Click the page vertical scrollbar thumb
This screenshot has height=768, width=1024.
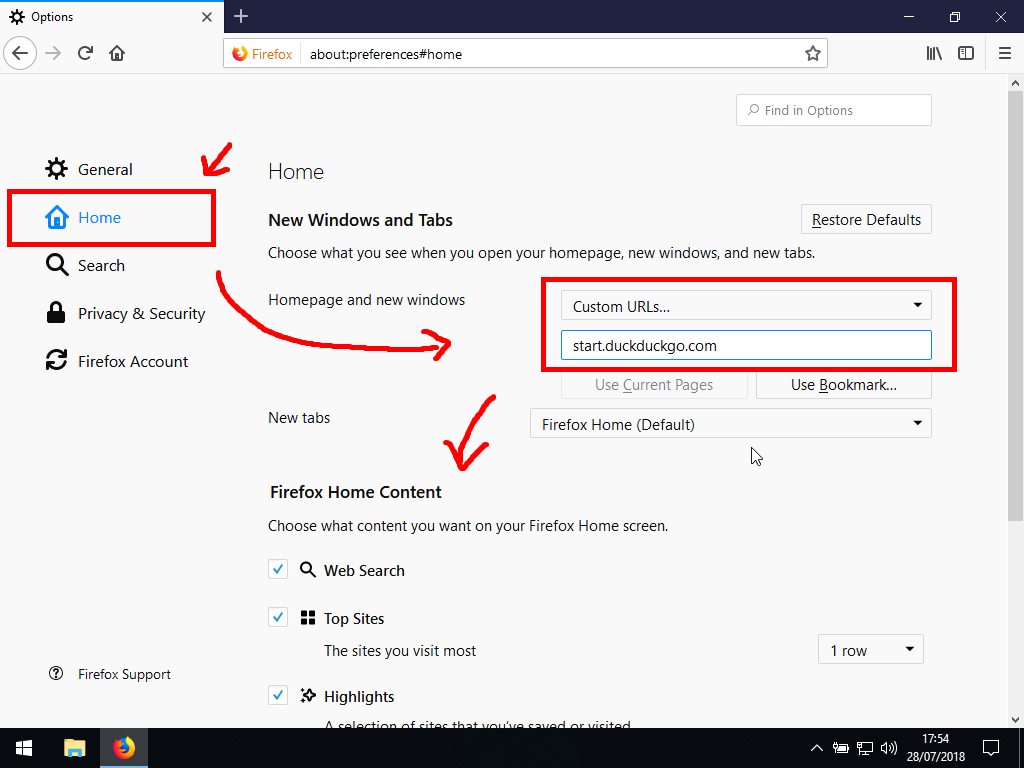pos(1015,305)
